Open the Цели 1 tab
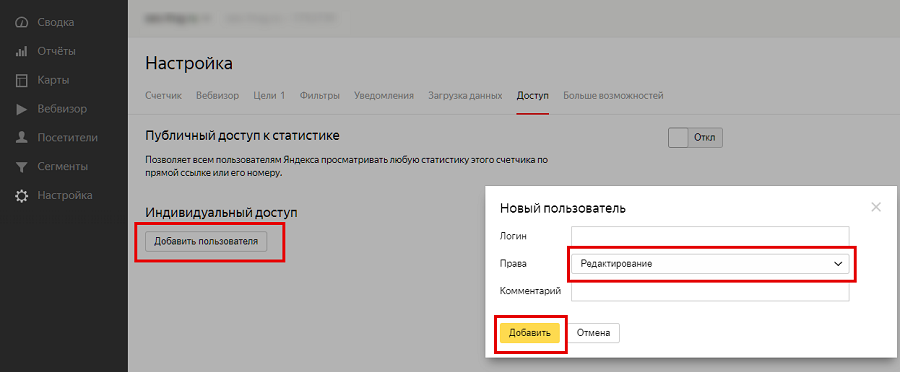900x372 pixels. [x=269, y=95]
